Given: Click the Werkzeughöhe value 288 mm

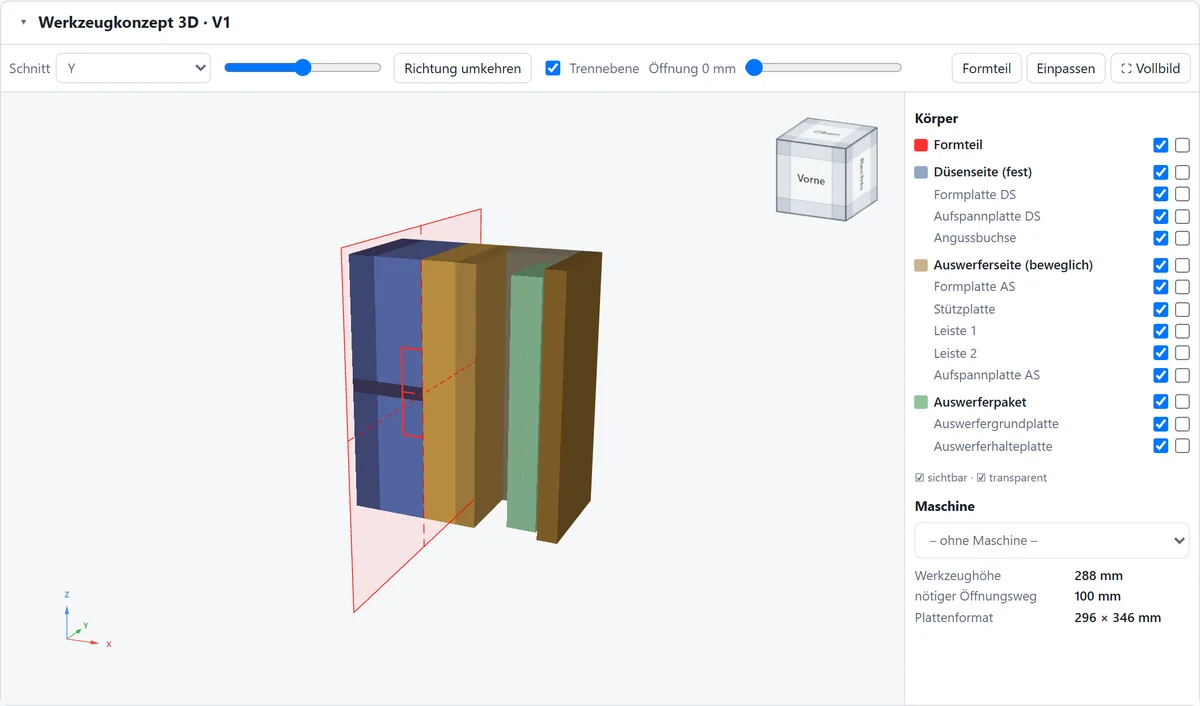Looking at the screenshot, I should [x=1098, y=576].
